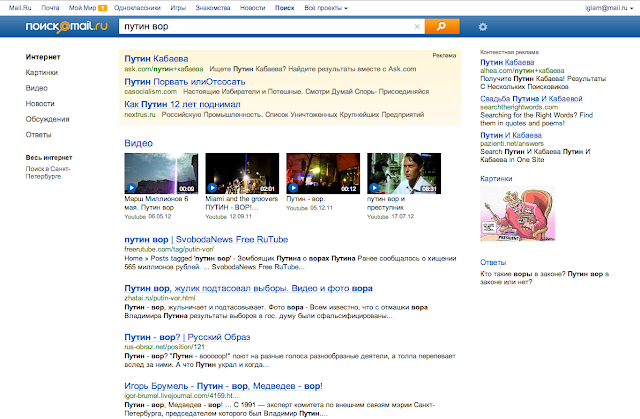Play the 'Марш Миллионов 6 мая' video
Screen dimensions: 640x419
[161, 173]
